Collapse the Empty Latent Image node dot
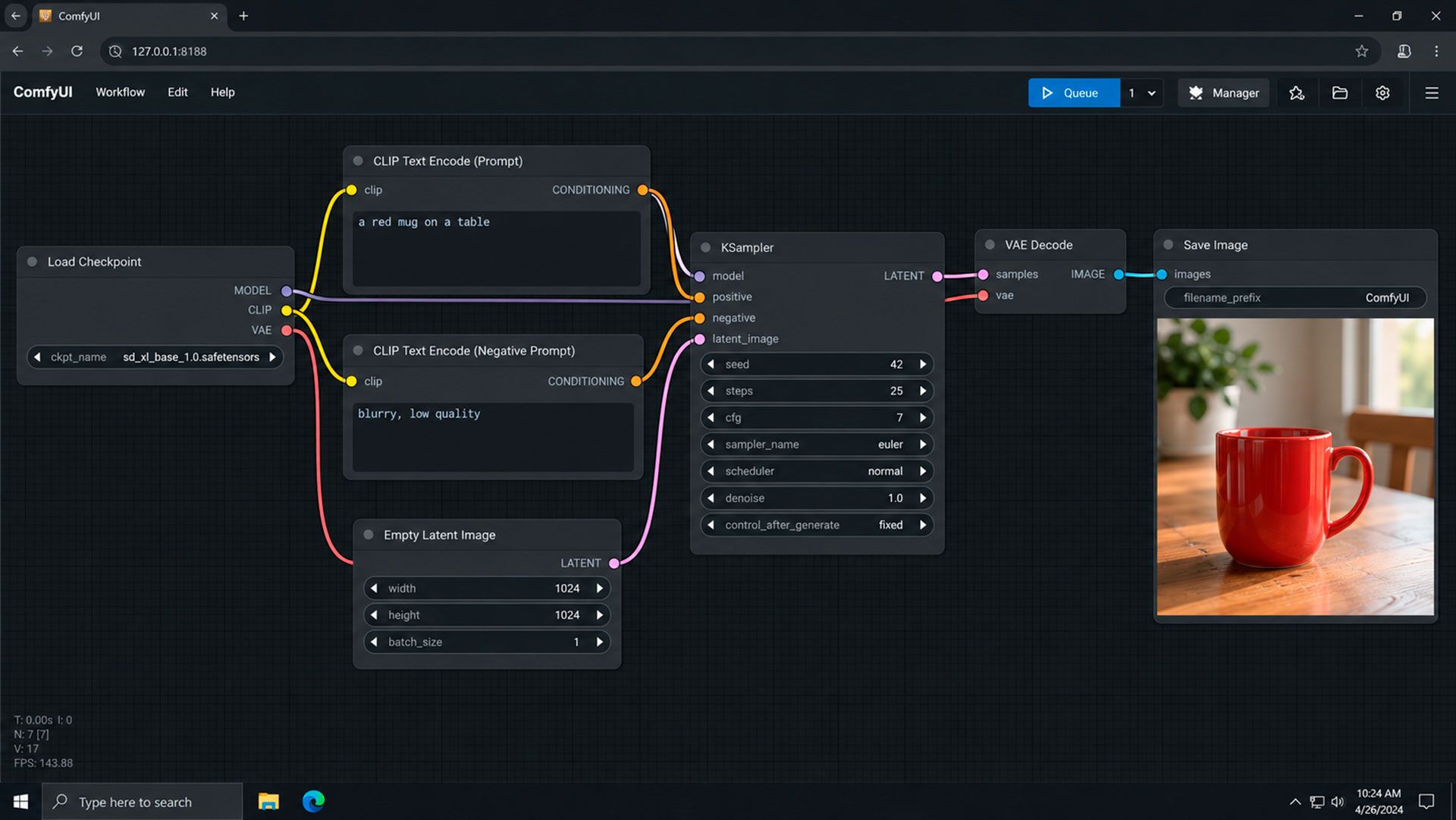Viewport: 1456px width, 820px height. pyautogui.click(x=369, y=535)
